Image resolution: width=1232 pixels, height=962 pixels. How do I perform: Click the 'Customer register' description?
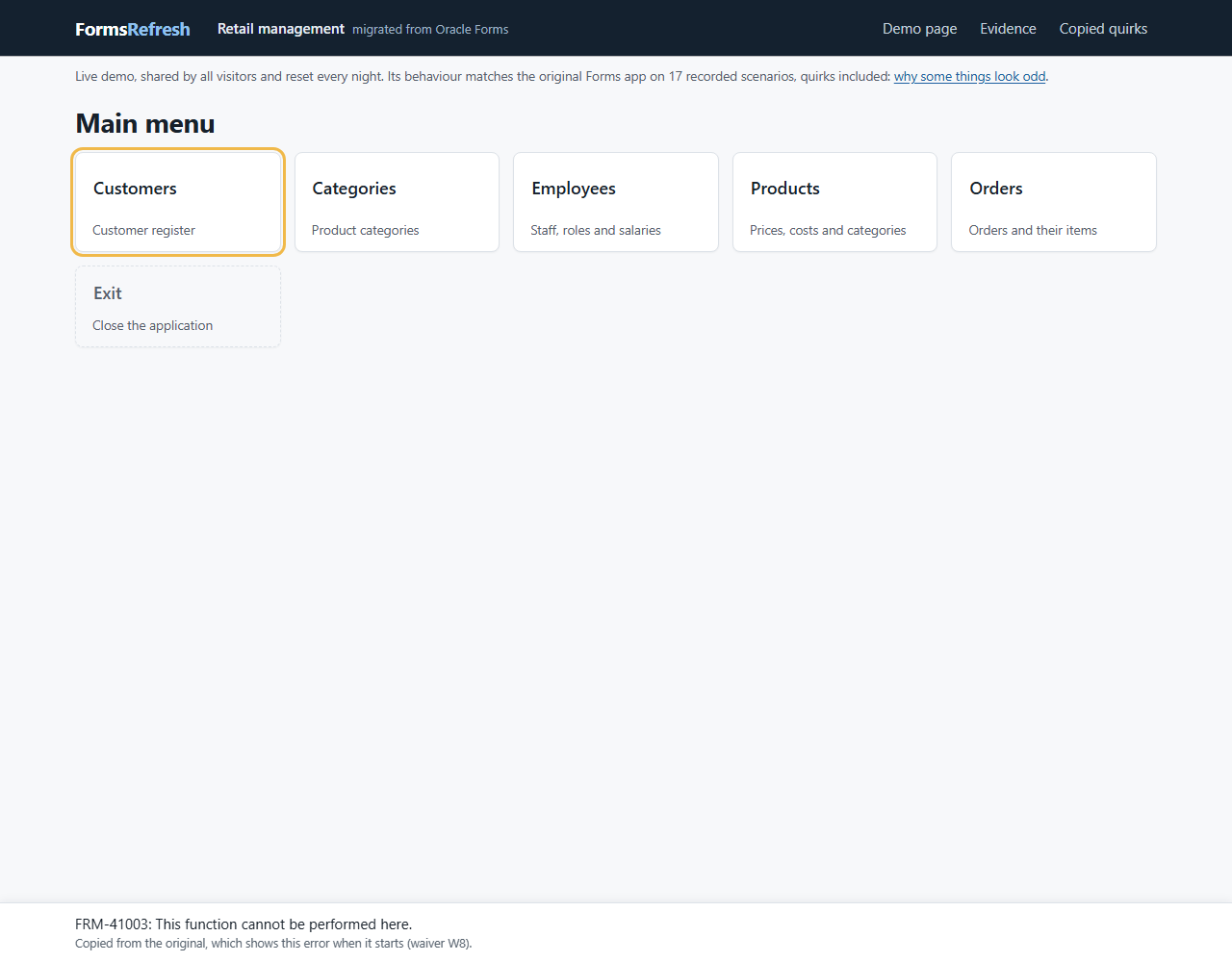[143, 230]
